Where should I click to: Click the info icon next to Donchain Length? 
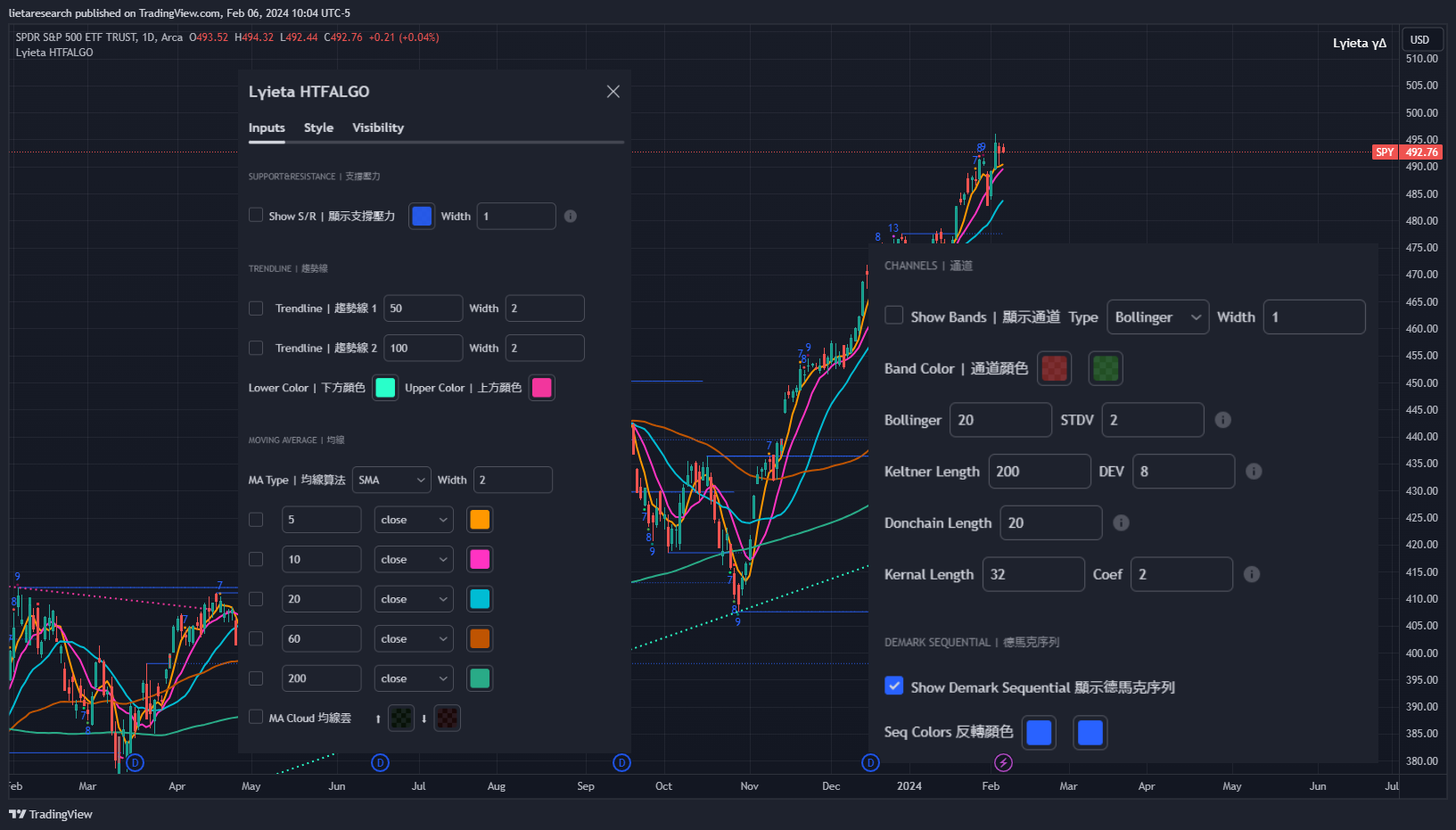[1122, 523]
